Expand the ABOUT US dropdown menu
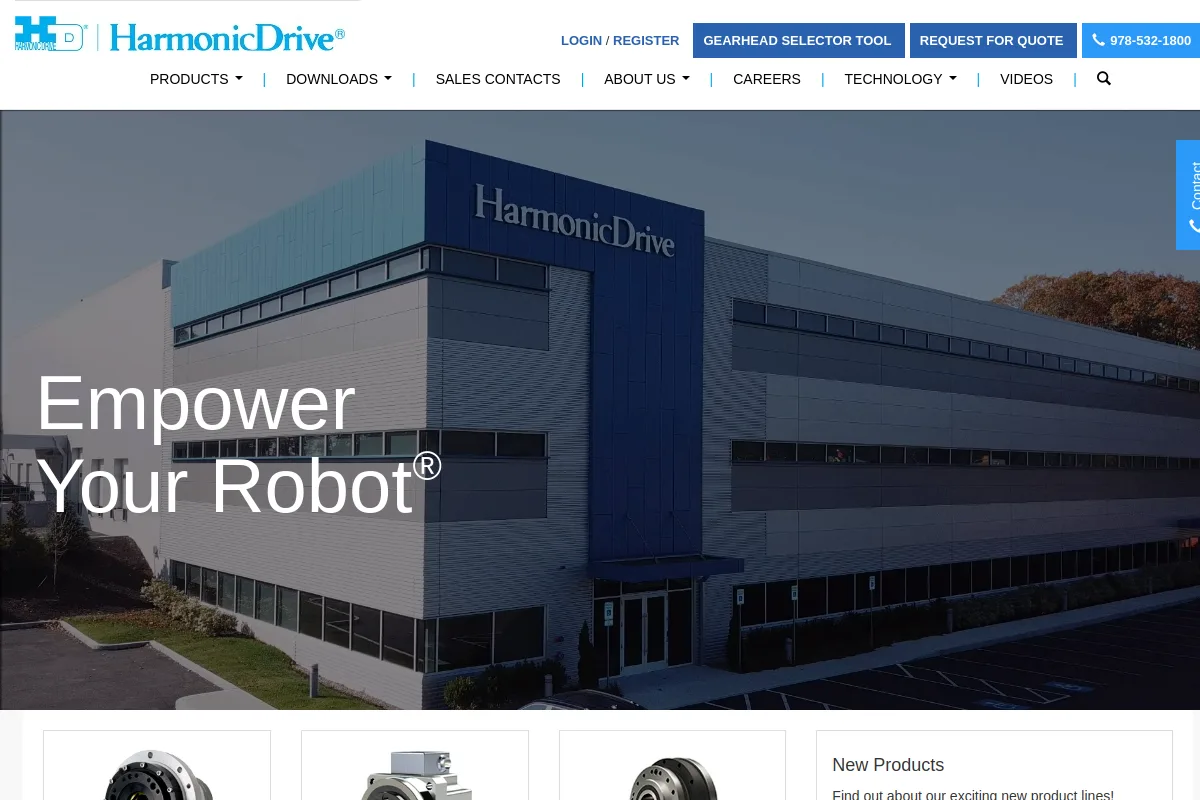The height and width of the screenshot is (800, 1200). (x=647, y=79)
